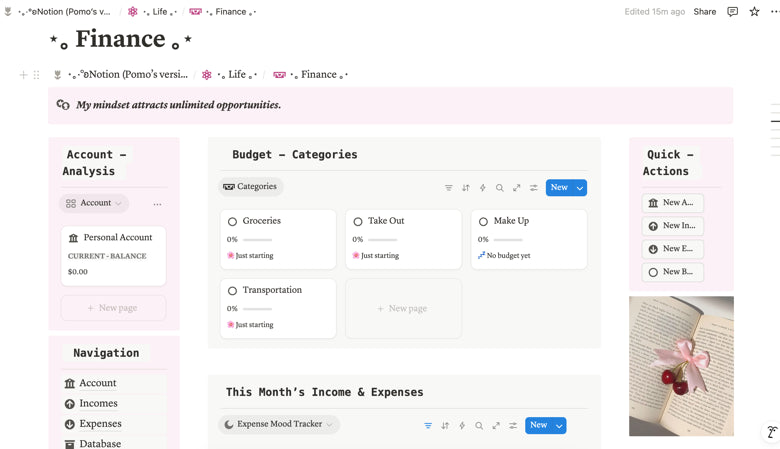Click filter icon in Budget Categories toolbar
The height and width of the screenshot is (449, 780).
(449, 188)
